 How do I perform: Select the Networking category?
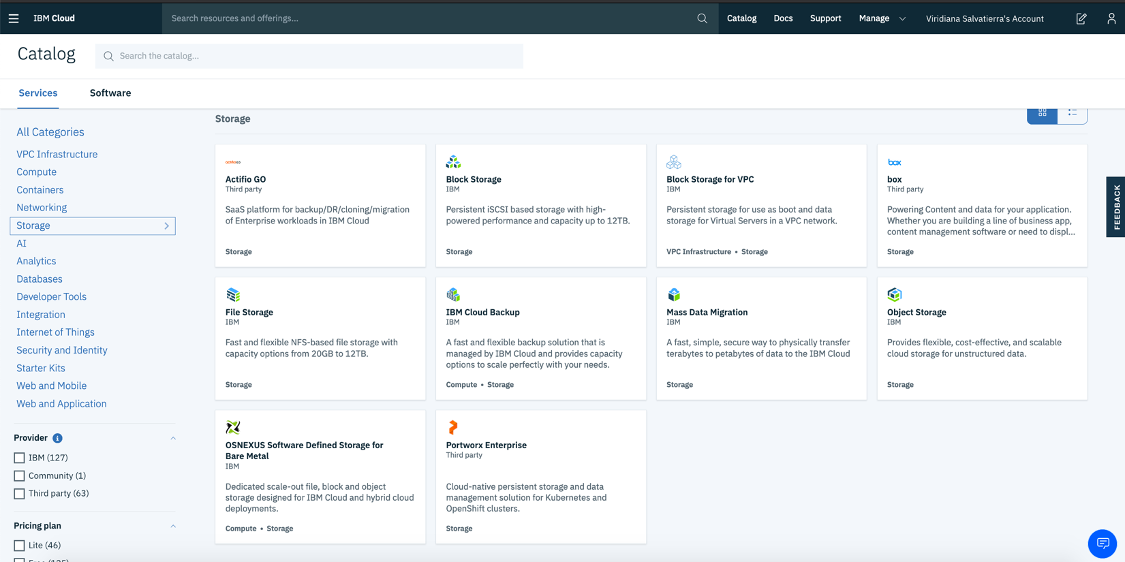coord(42,207)
